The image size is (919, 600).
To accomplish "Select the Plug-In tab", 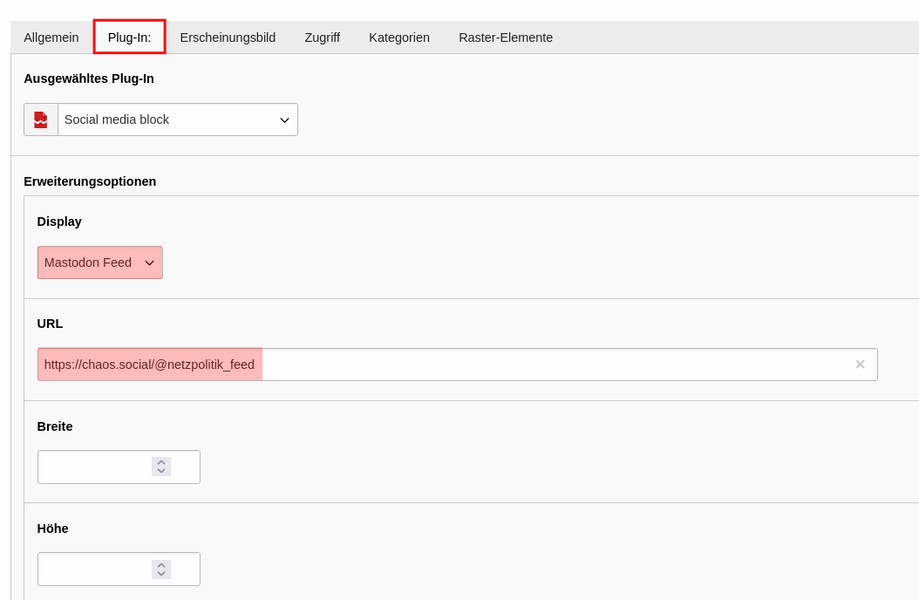I will (130, 38).
